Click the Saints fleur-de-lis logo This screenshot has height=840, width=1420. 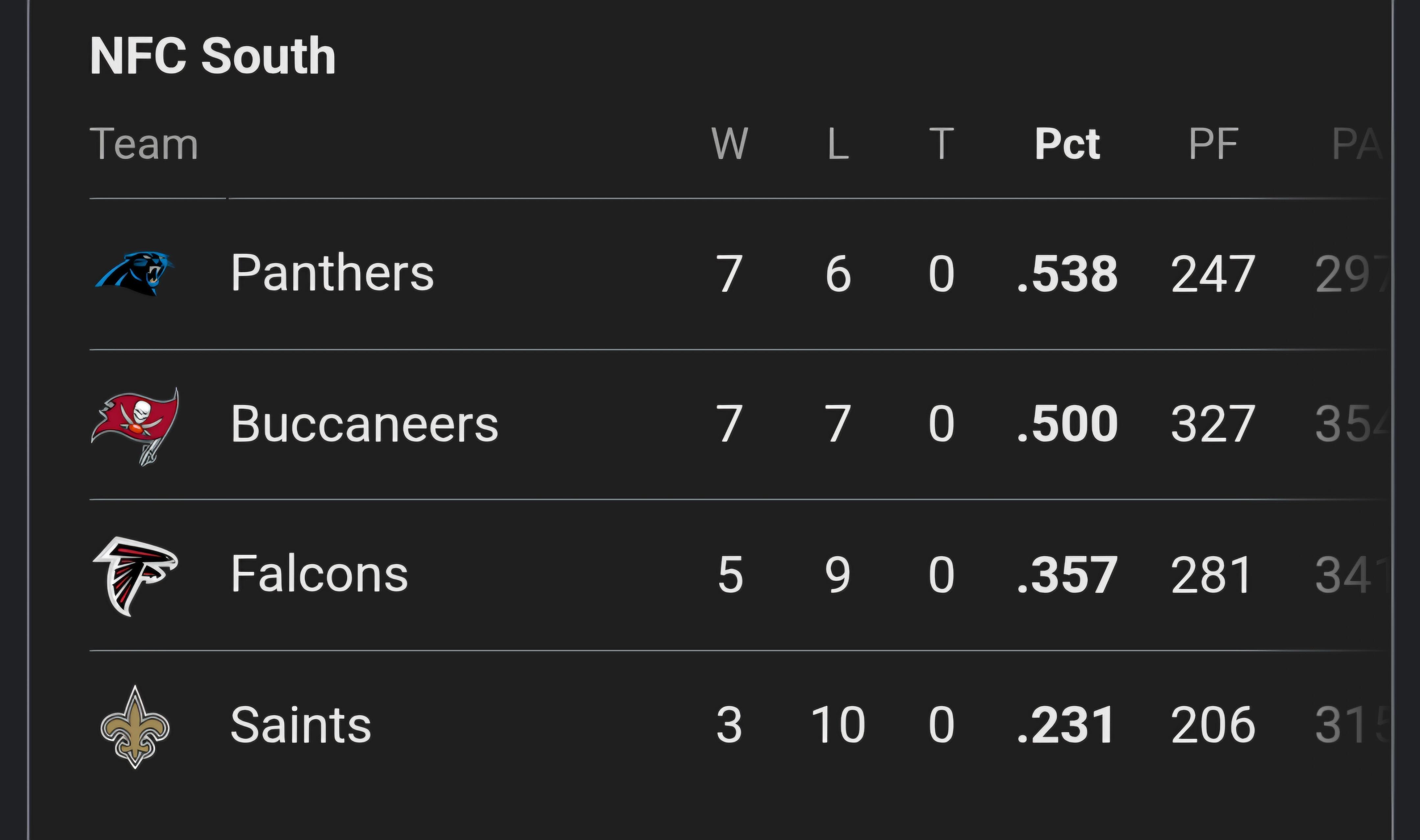point(135,727)
